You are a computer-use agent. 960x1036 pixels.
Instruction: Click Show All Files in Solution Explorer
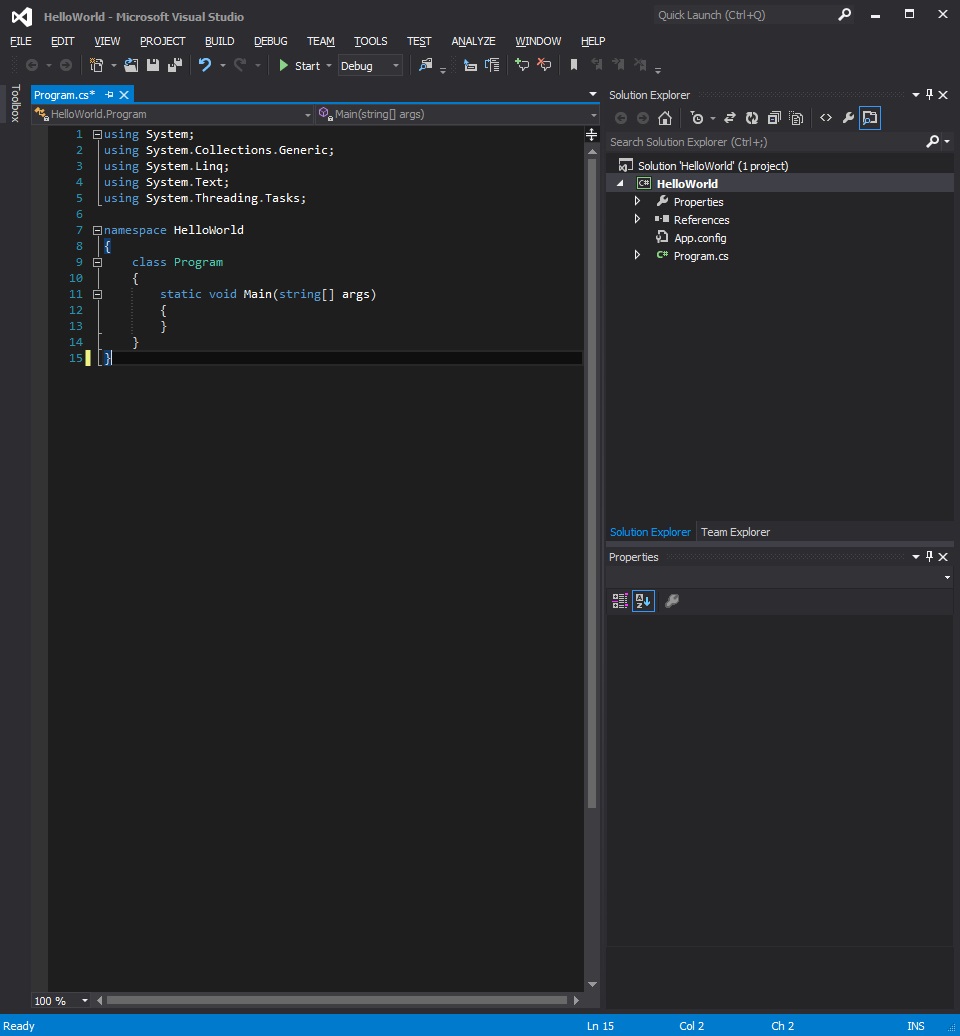[796, 118]
